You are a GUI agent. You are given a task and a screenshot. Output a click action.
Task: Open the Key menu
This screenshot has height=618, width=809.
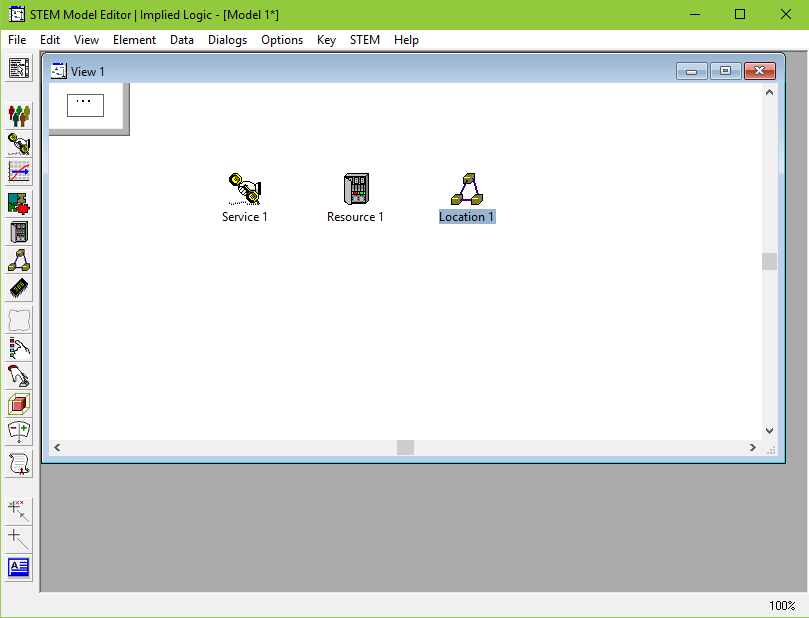click(326, 40)
